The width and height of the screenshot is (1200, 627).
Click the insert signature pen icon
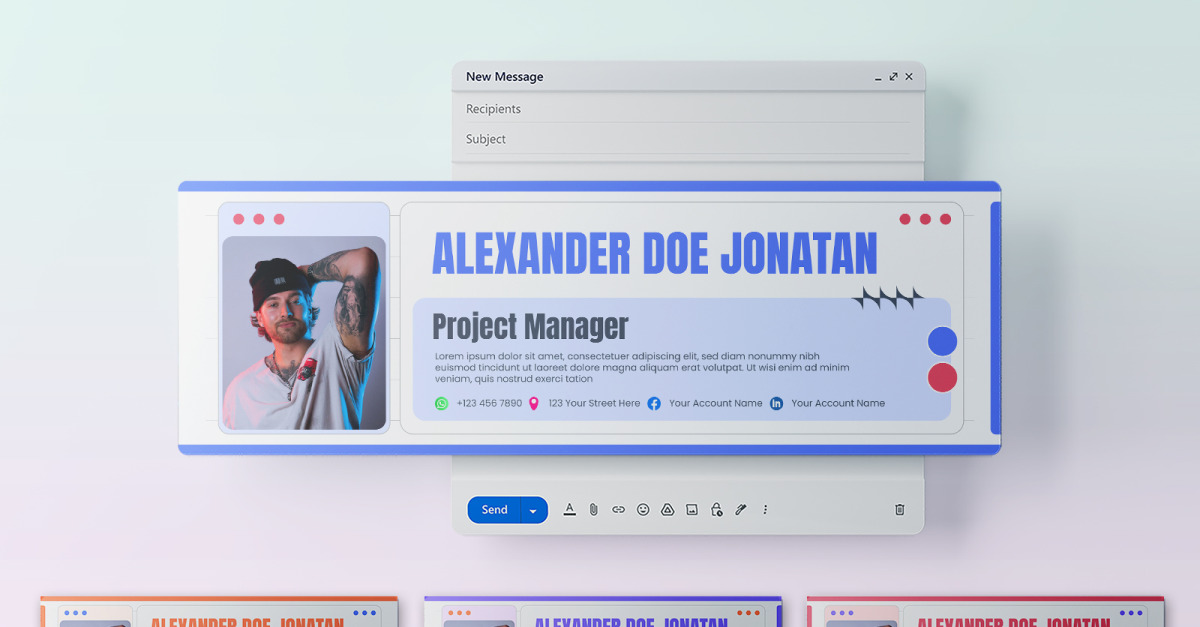[741, 509]
